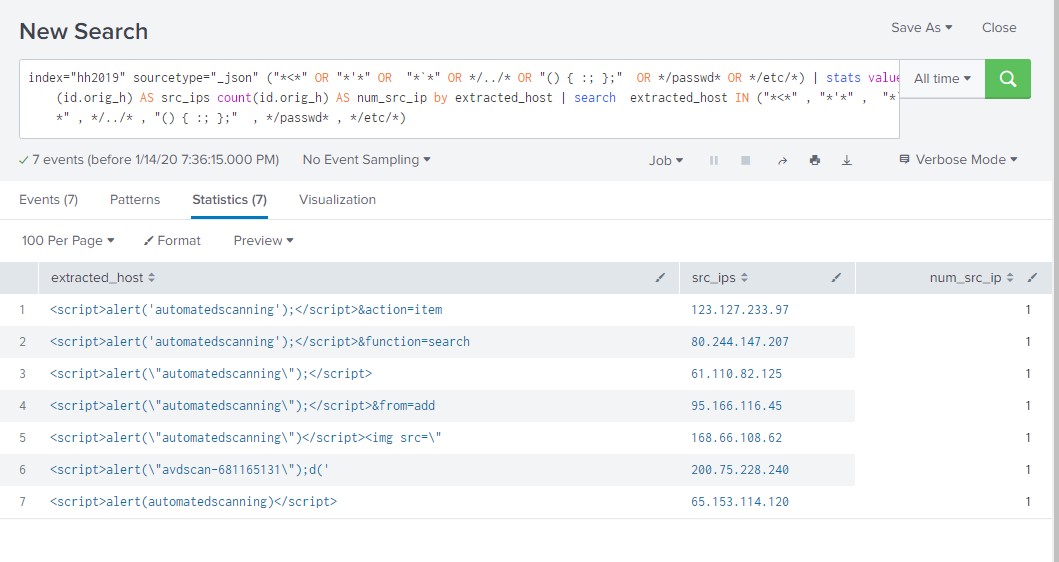Click format pencil on src_ips column
1059x562 pixels.
pos(838,278)
